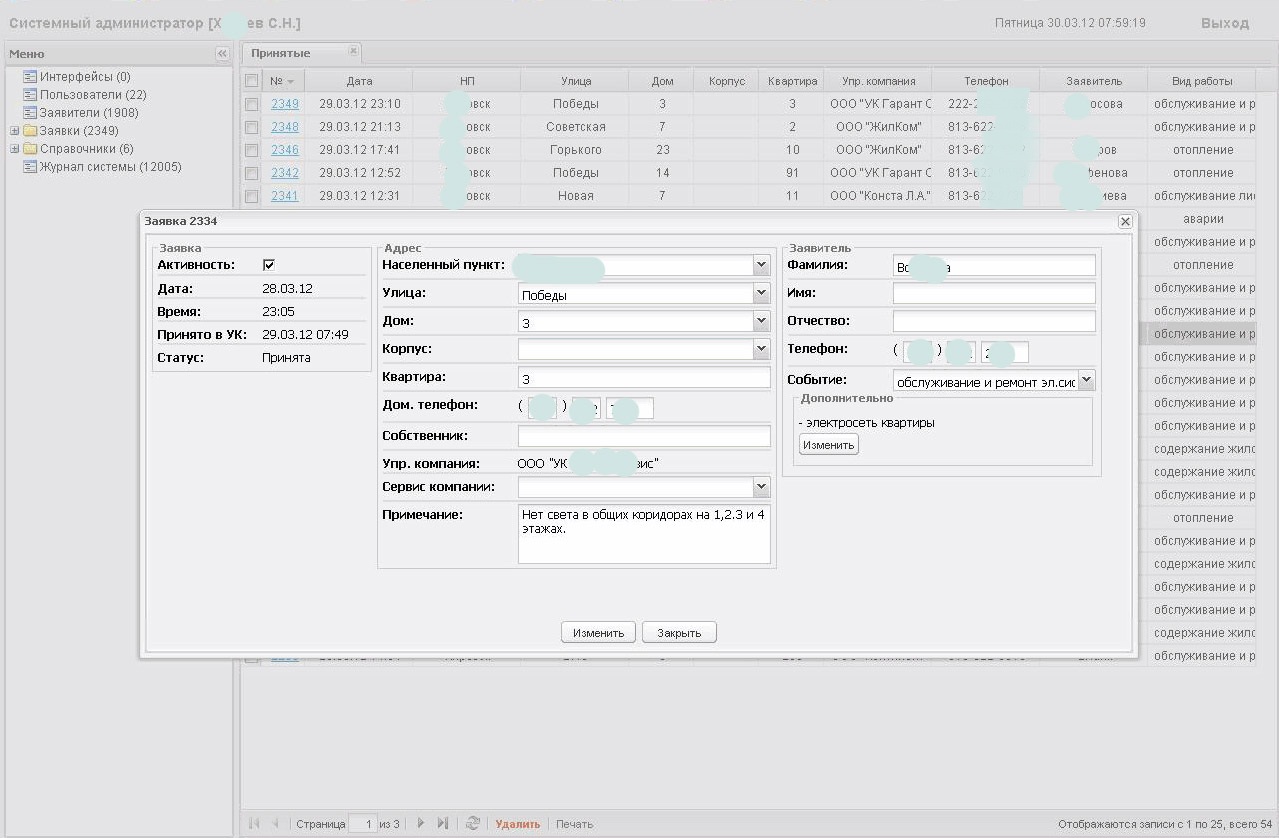This screenshot has height=838, width=1279.
Task: Go to the next page of the grid
Action: pyautogui.click(x=420, y=824)
